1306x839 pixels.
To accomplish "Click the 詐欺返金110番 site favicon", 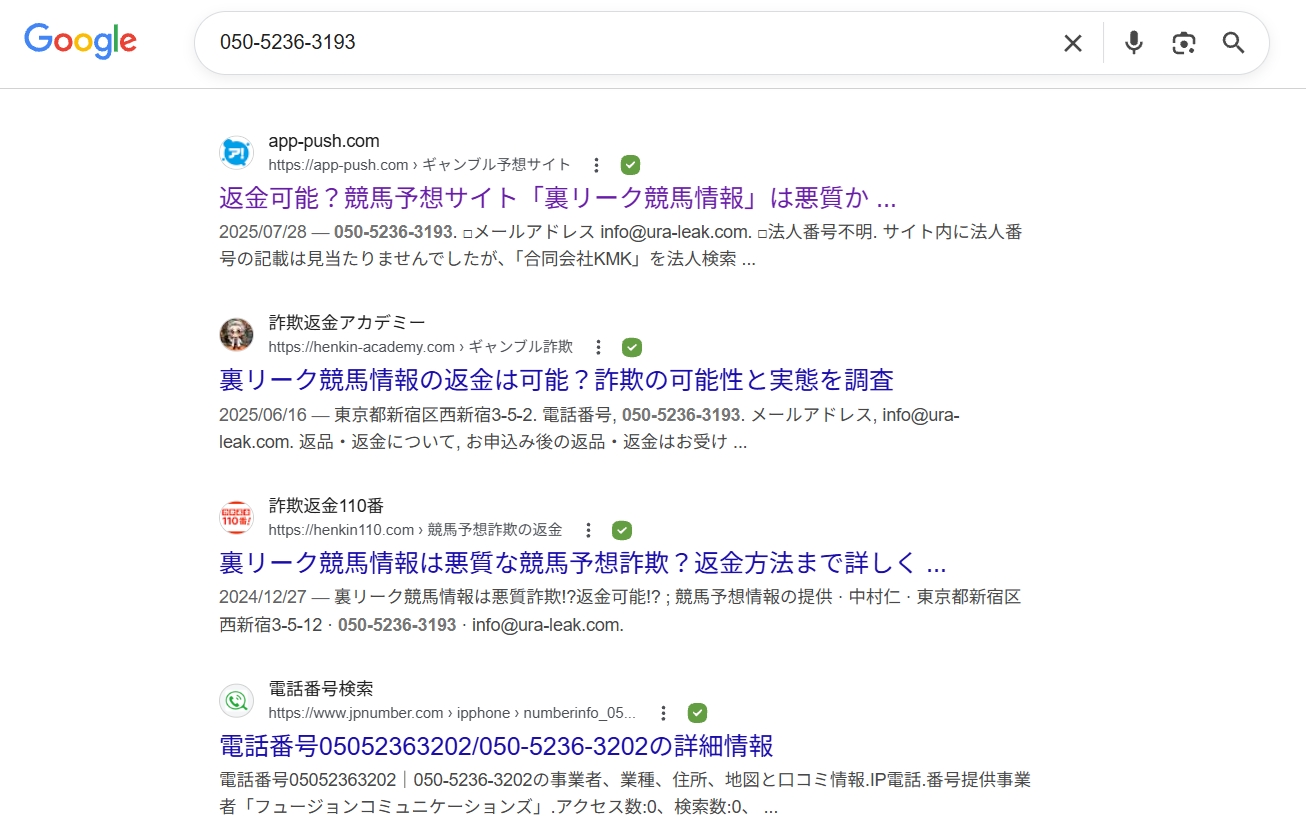I will [236, 518].
